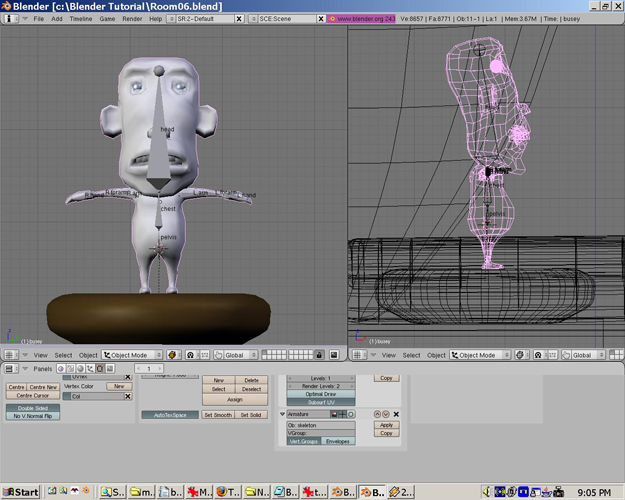Toggle Vert.Groups in Armature modifier

(303, 441)
